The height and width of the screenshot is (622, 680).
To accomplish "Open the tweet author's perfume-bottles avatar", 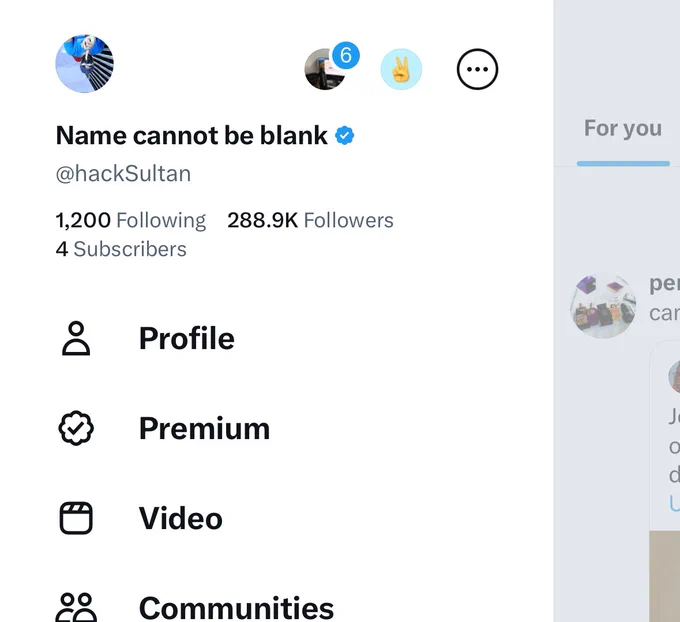I will click(603, 305).
